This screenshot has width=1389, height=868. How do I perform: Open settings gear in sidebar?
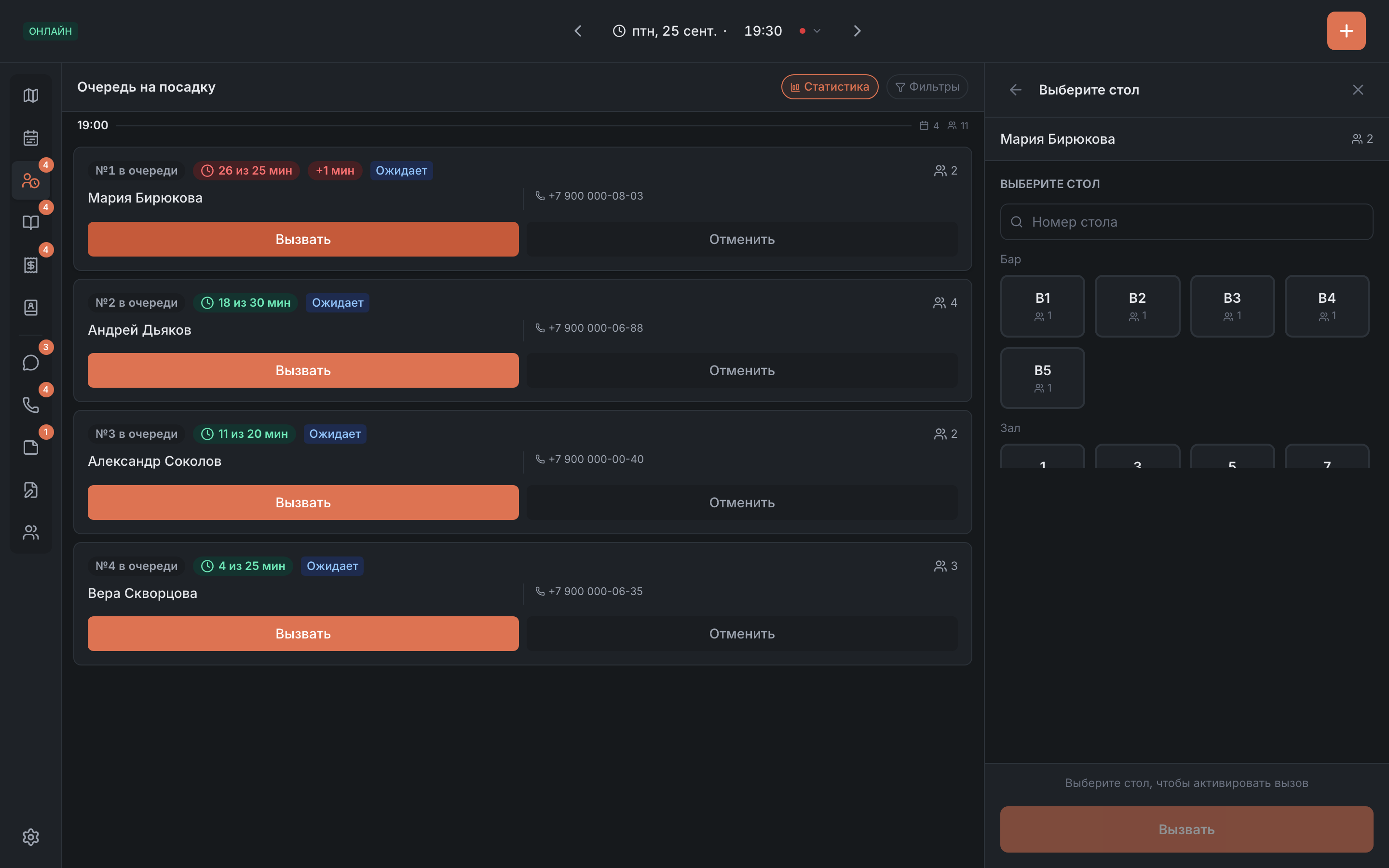[30, 837]
